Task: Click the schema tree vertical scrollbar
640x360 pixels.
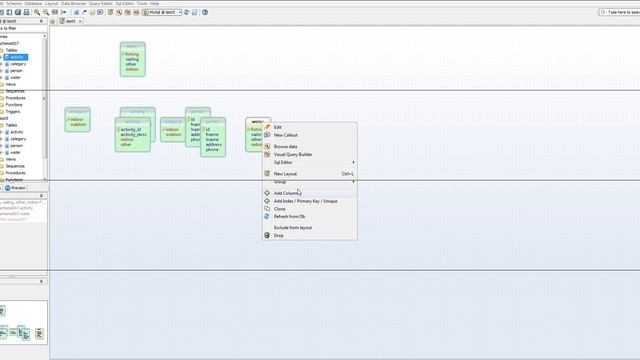Action: [x=45, y=108]
